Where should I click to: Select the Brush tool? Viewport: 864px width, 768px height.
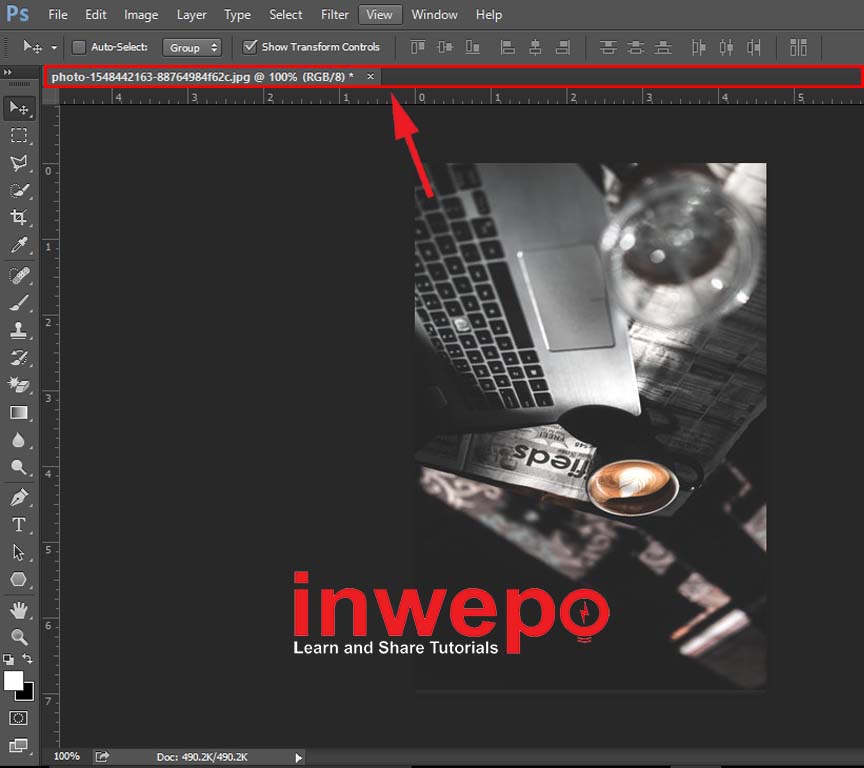point(18,302)
